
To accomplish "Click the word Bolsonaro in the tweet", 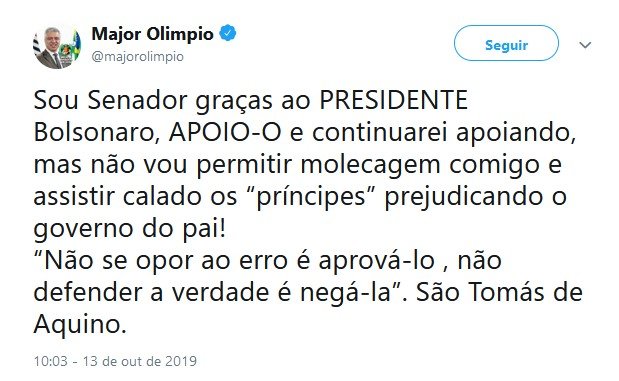I will (x=97, y=133).
